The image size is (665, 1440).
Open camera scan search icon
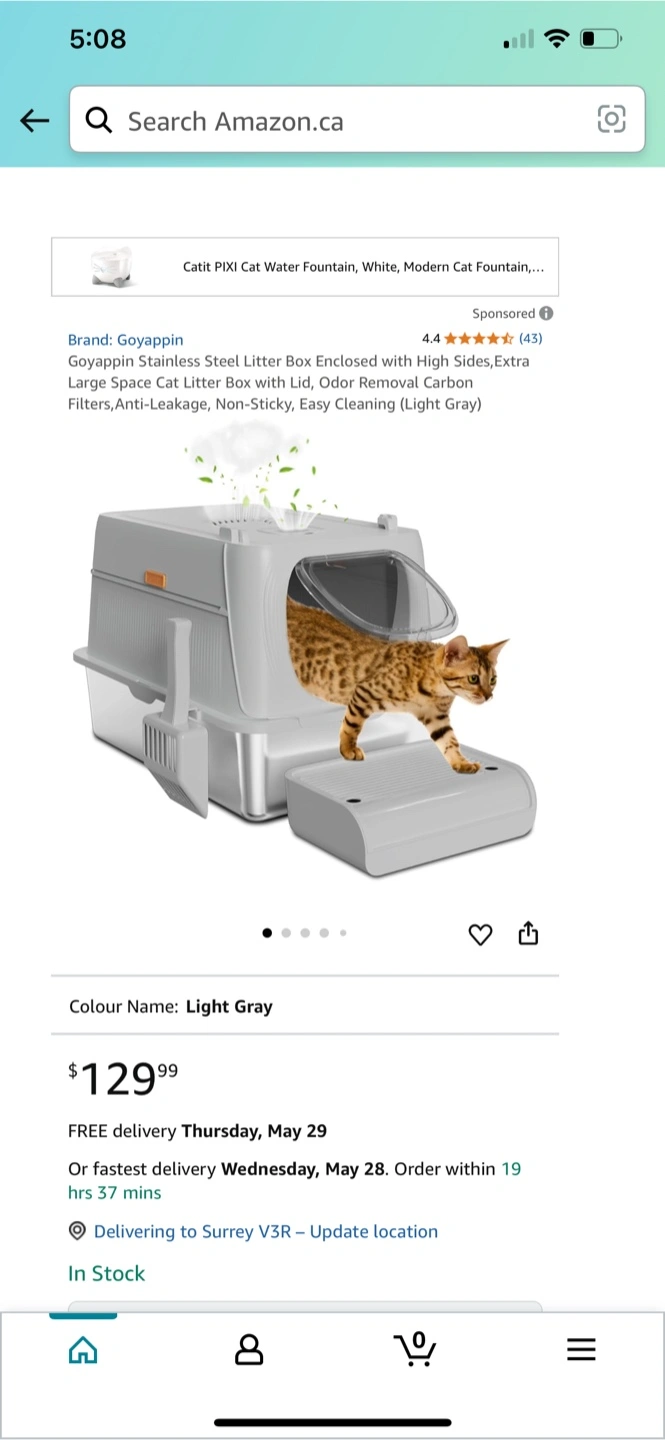[611, 120]
